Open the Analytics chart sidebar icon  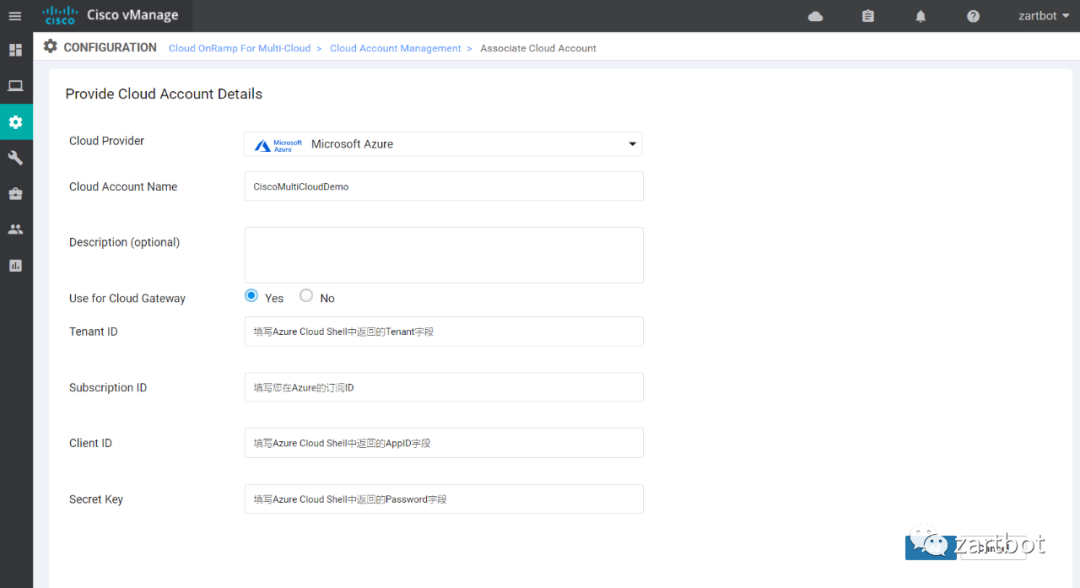tap(15, 266)
